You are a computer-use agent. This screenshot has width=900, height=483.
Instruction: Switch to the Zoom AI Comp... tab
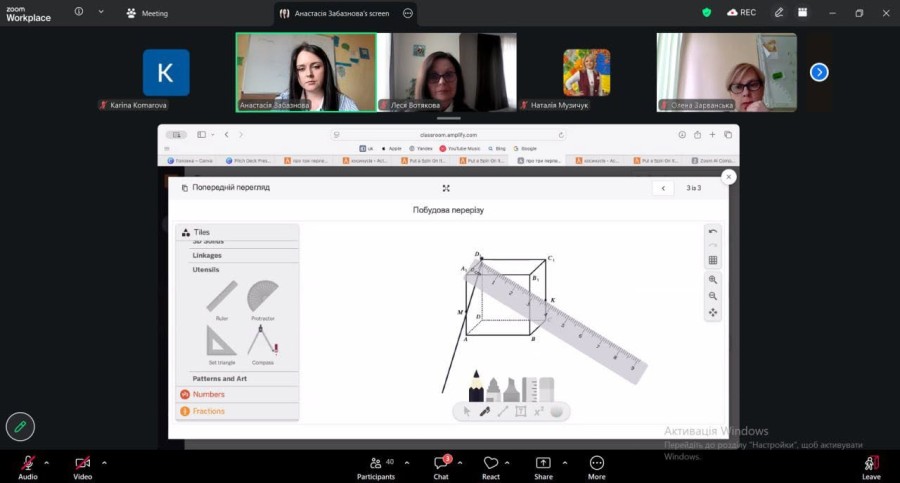pyautogui.click(x=712, y=161)
